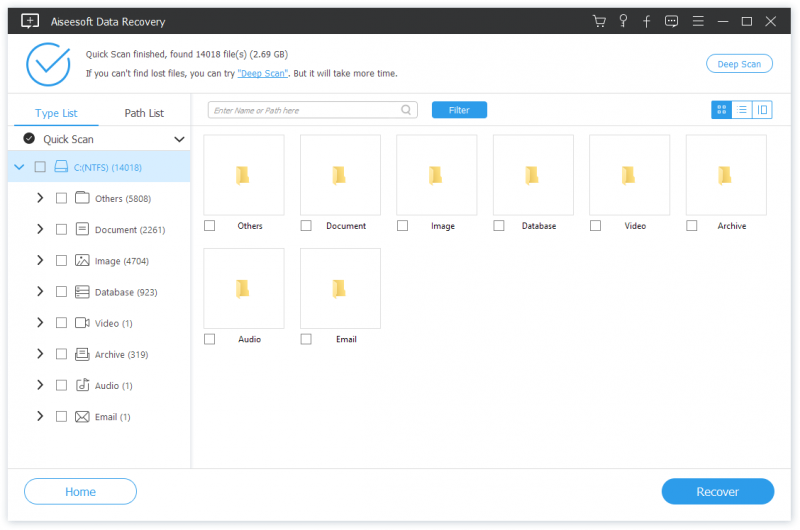Open the Audio folder thumbnail
The image size is (800, 530).
(243, 288)
